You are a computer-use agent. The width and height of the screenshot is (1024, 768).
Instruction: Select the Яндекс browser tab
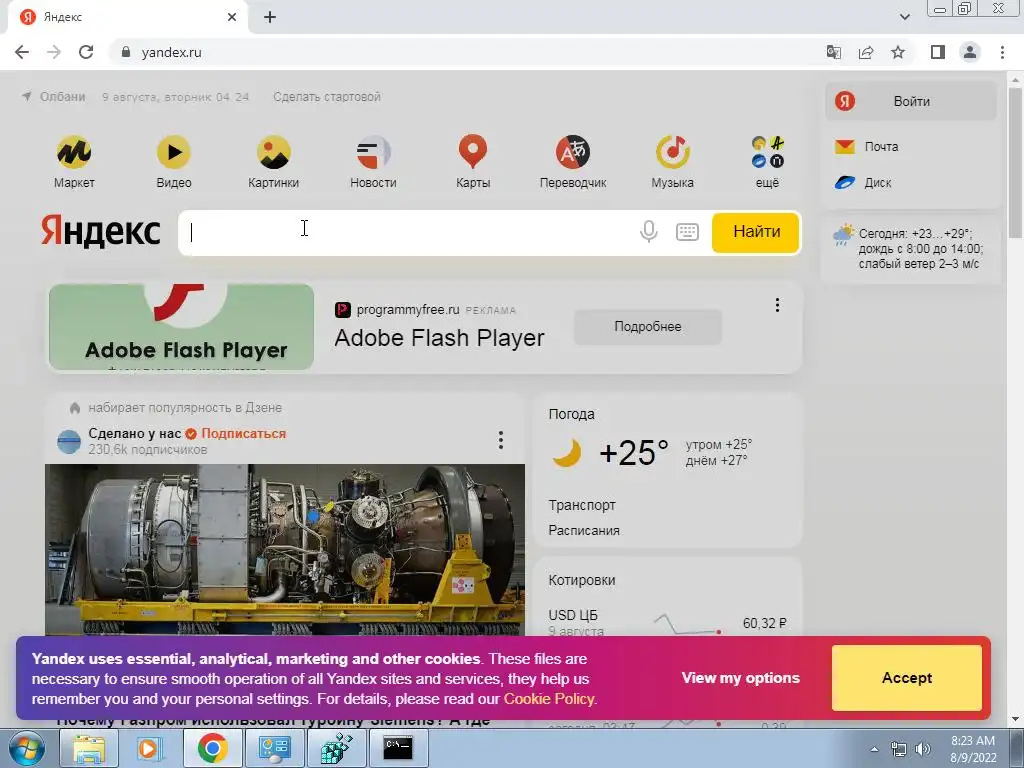pyautogui.click(x=127, y=18)
